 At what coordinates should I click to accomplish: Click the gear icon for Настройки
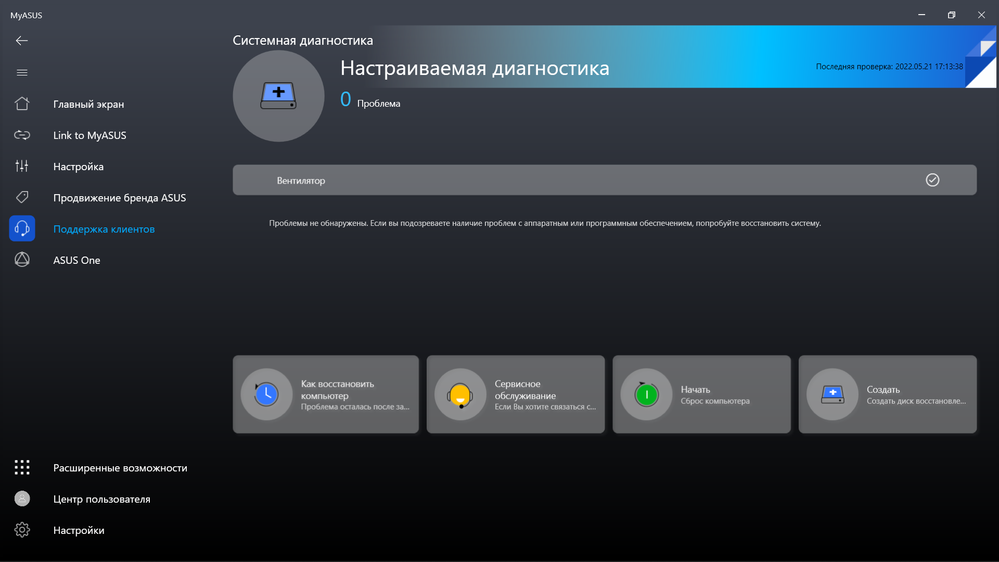(22, 530)
